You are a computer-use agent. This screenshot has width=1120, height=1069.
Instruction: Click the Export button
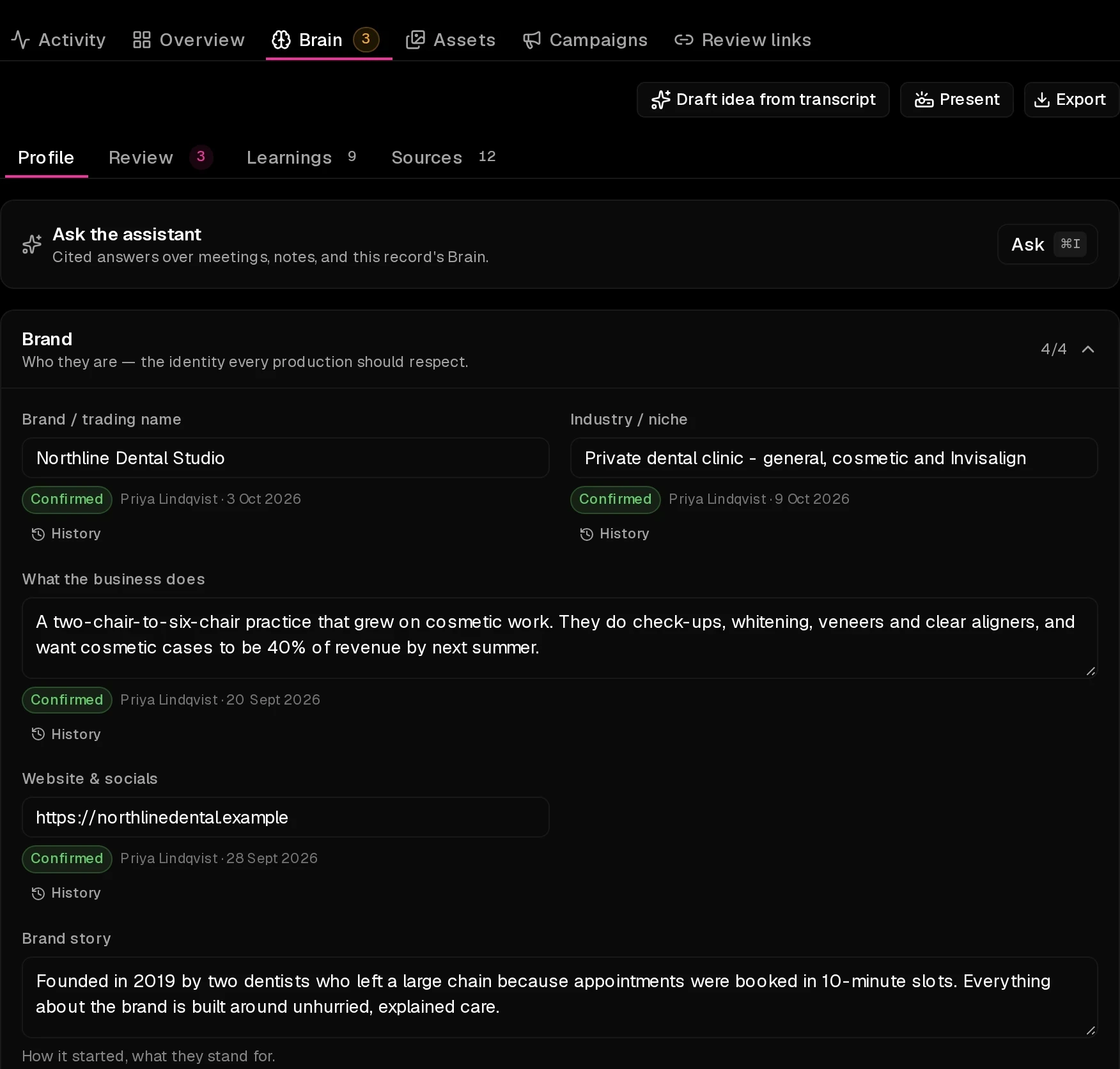(1071, 99)
